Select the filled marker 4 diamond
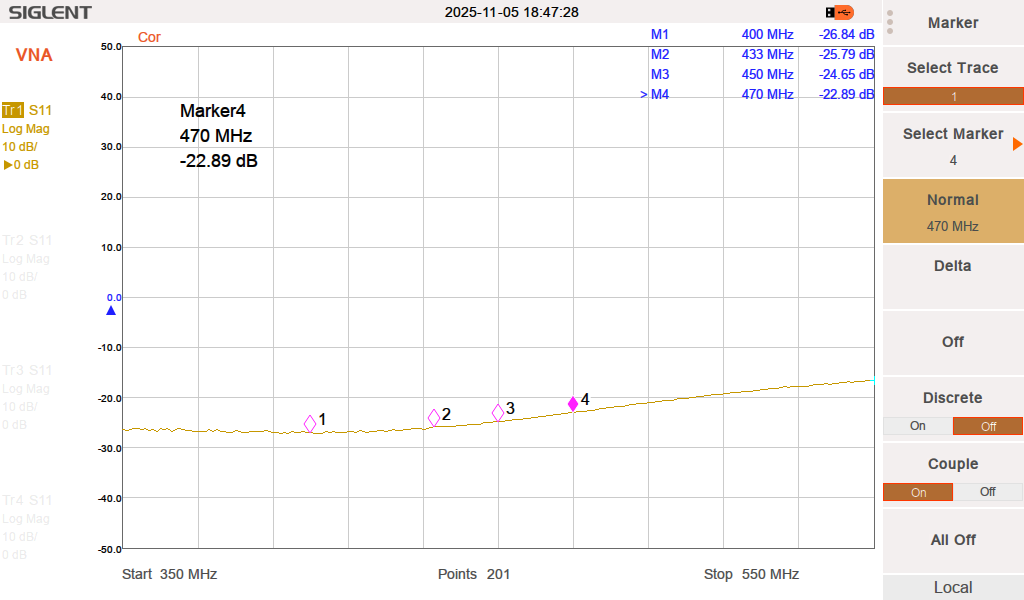The height and width of the screenshot is (600, 1024). [x=573, y=404]
